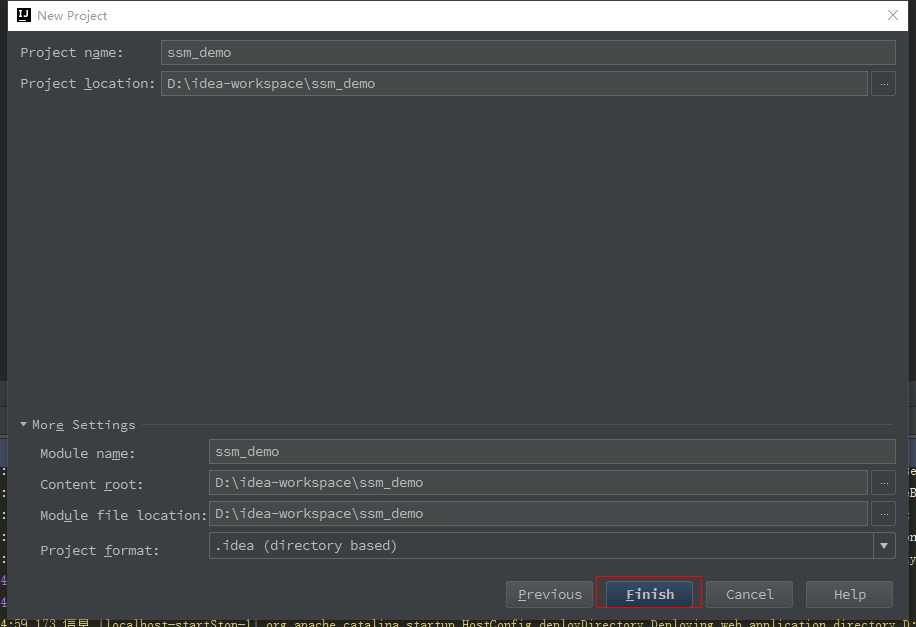Click the Project location text field

coord(514,84)
